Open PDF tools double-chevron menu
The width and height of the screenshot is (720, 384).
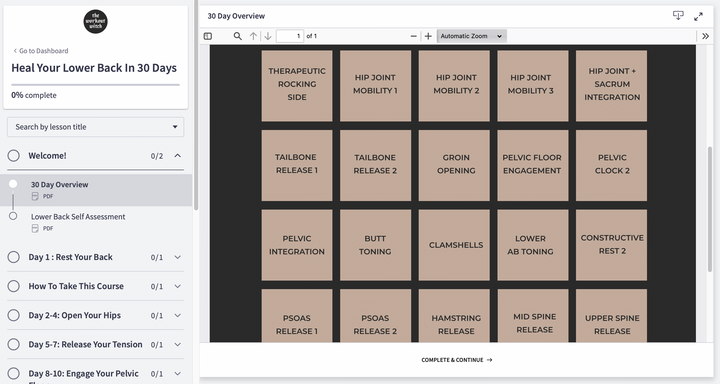pyautogui.click(x=705, y=36)
